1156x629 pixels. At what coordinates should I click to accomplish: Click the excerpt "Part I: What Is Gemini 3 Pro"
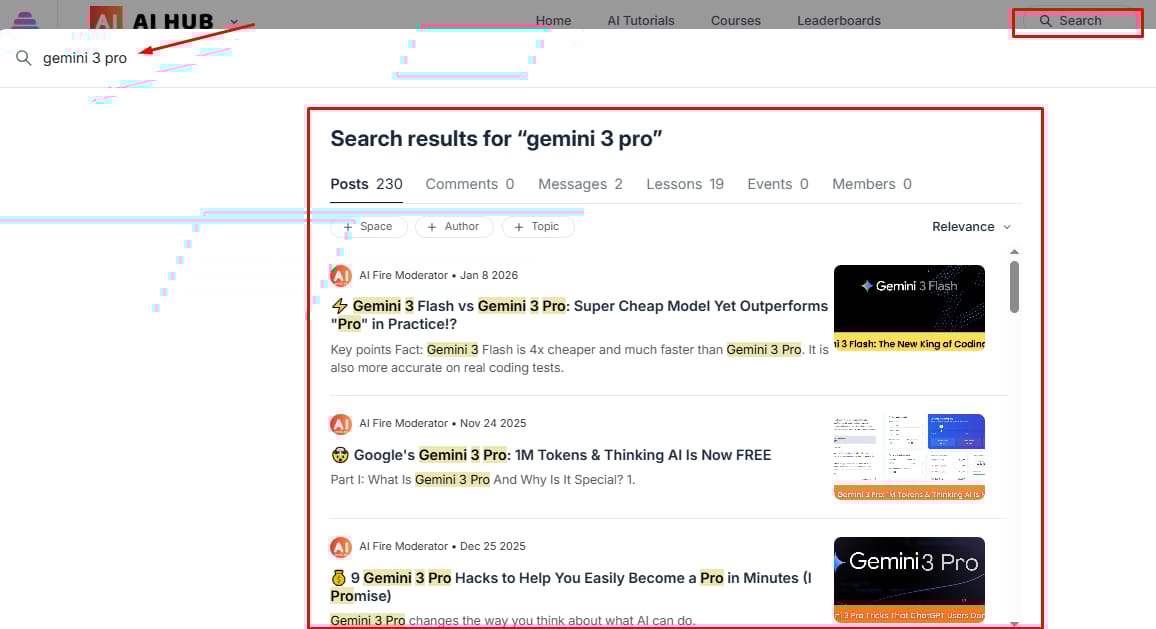(x=483, y=480)
